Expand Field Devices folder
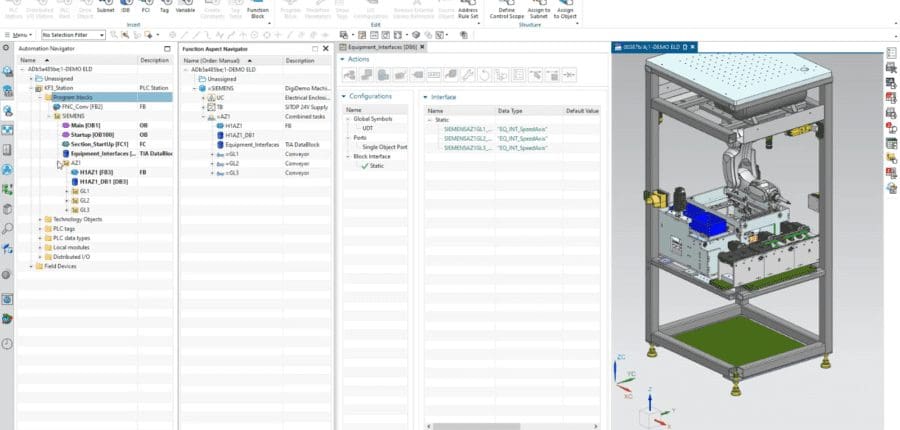 [31, 266]
